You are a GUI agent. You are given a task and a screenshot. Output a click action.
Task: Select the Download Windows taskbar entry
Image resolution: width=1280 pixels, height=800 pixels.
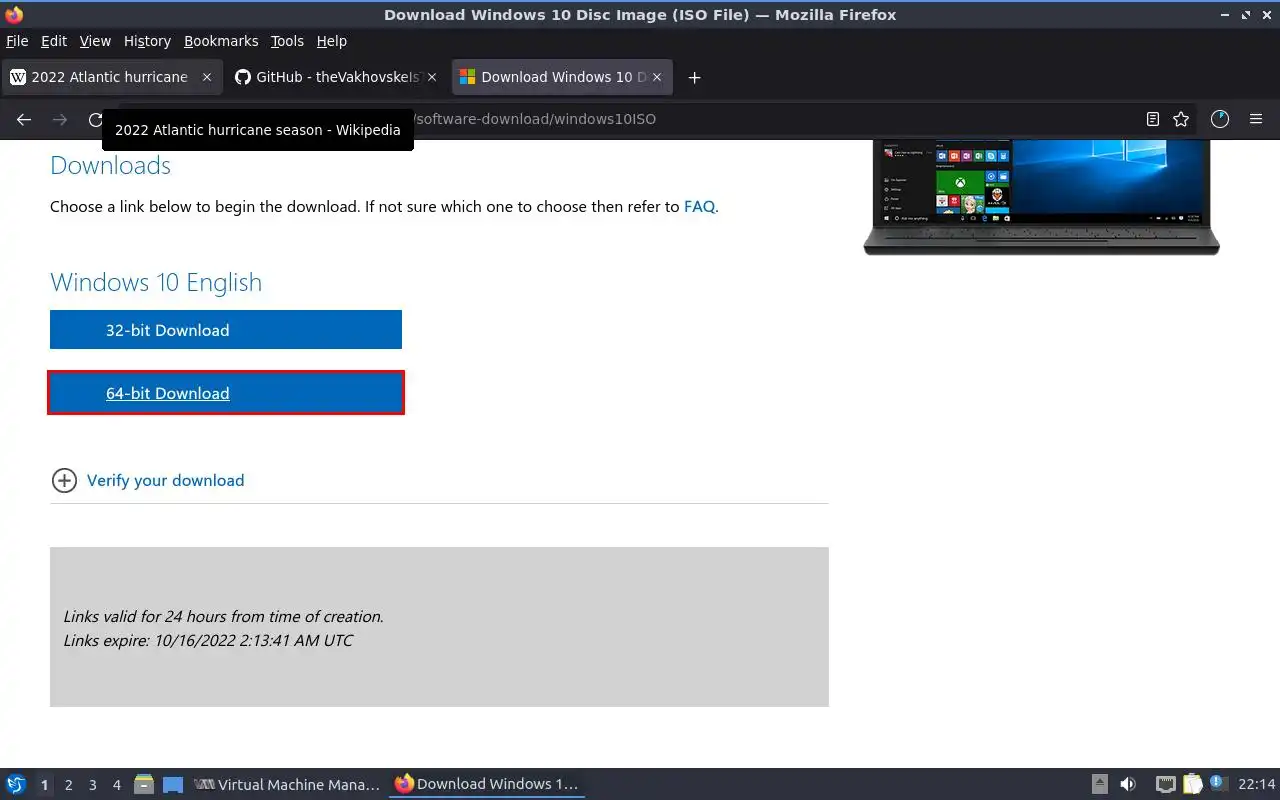coord(487,785)
